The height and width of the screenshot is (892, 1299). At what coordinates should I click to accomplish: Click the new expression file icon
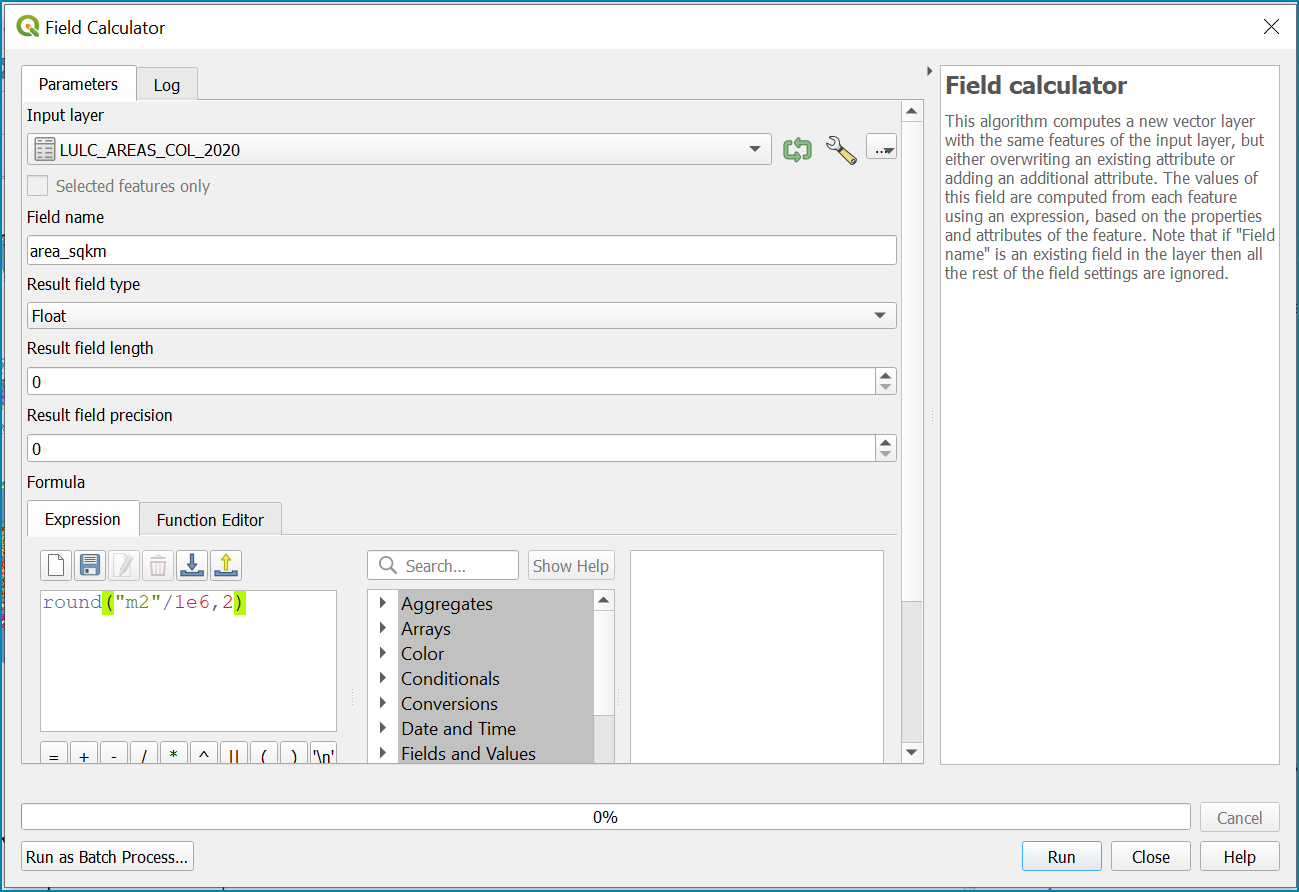pyautogui.click(x=56, y=566)
